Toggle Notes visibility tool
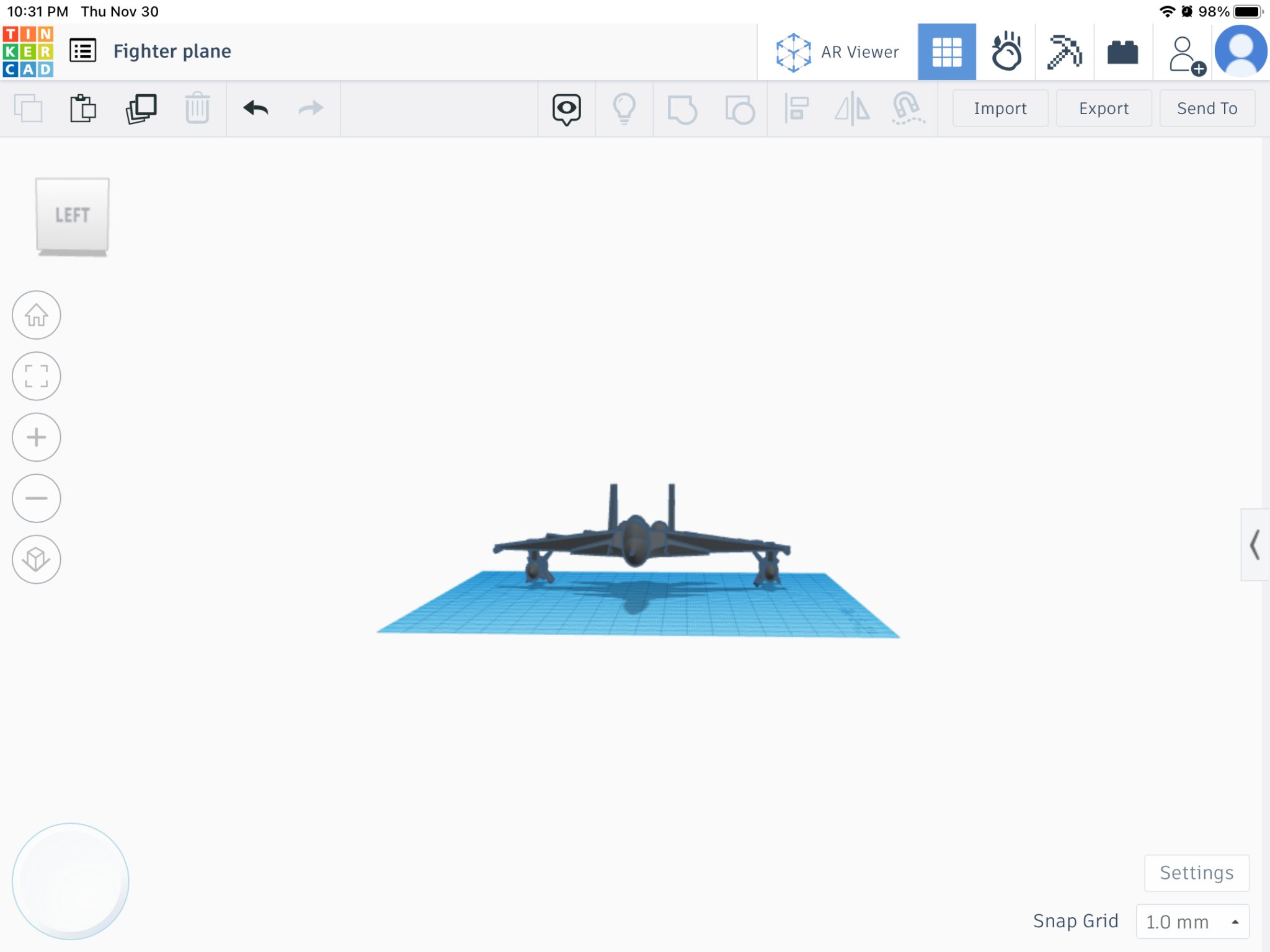The width and height of the screenshot is (1270, 952). coord(566,109)
